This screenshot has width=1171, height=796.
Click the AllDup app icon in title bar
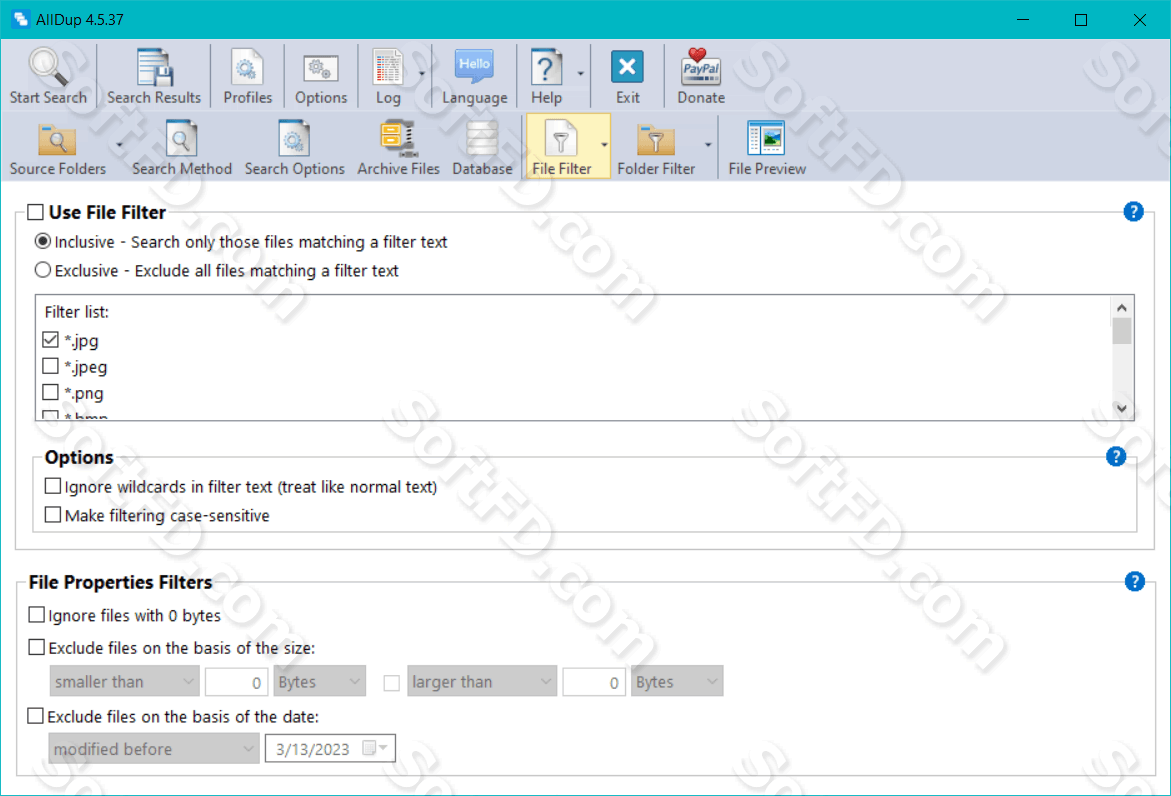point(20,19)
